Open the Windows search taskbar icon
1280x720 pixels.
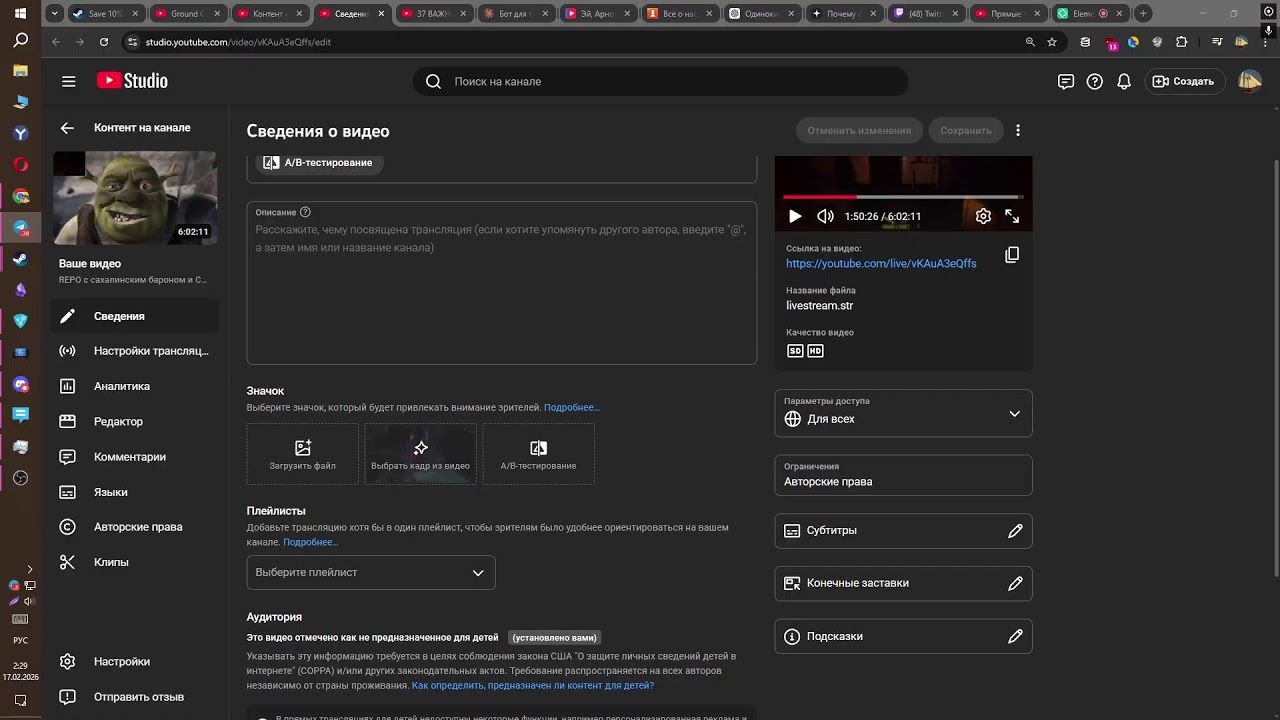20,41
